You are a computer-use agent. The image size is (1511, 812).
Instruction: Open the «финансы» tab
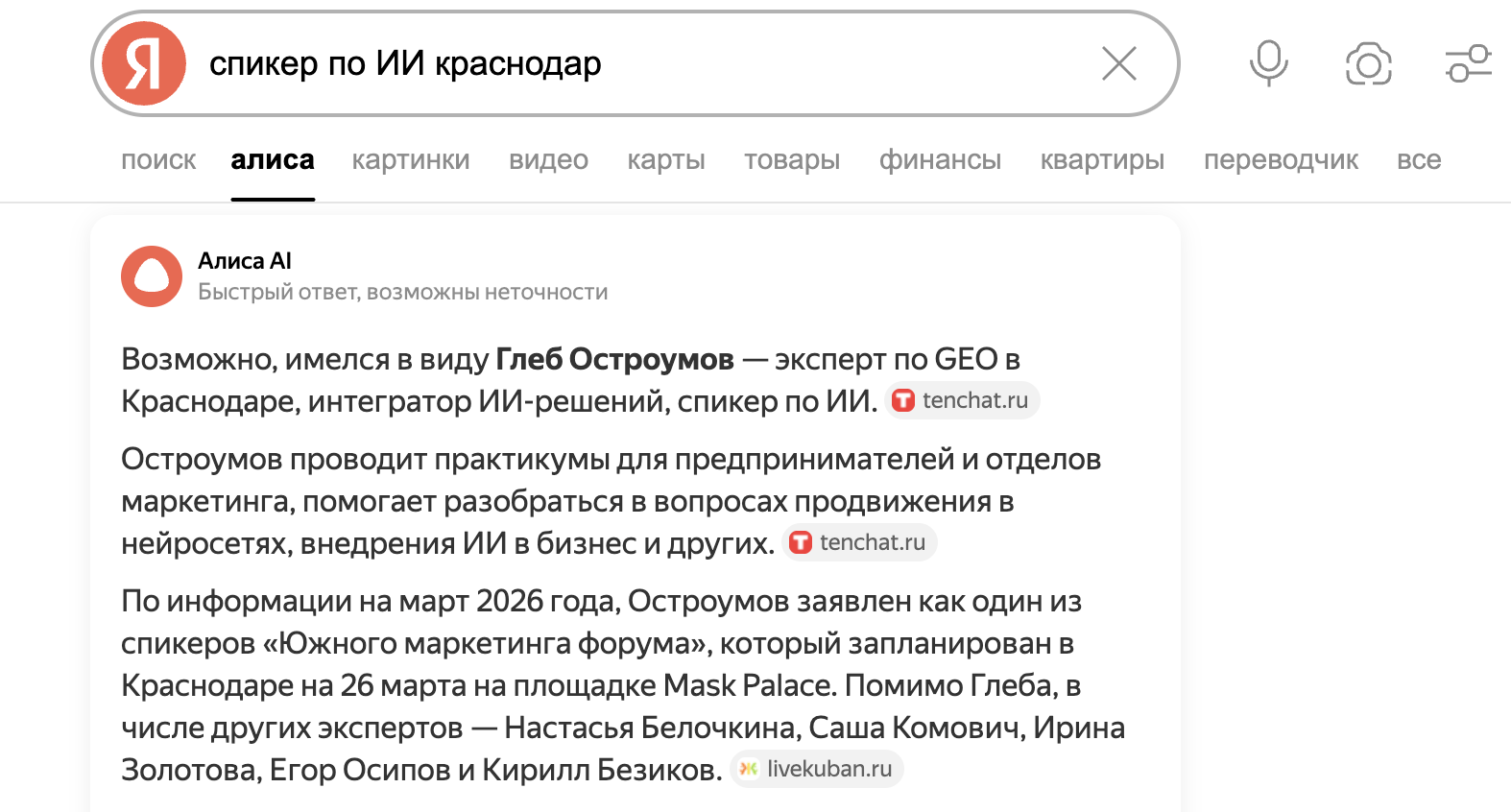click(x=940, y=160)
